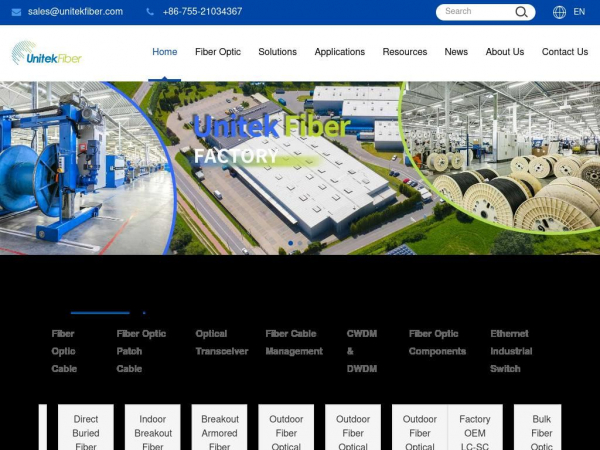The image size is (600, 450).
Task: Open the News menu item
Action: click(456, 52)
